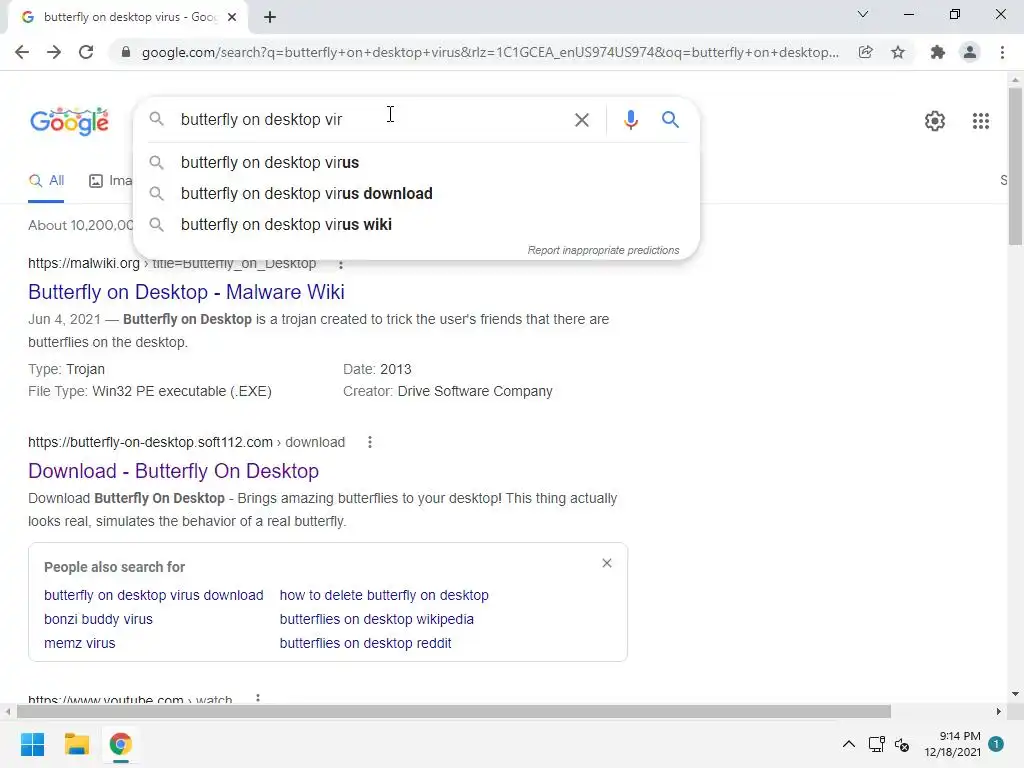Open the Extensions puzzle icon
The width and height of the screenshot is (1024, 768).
938,52
